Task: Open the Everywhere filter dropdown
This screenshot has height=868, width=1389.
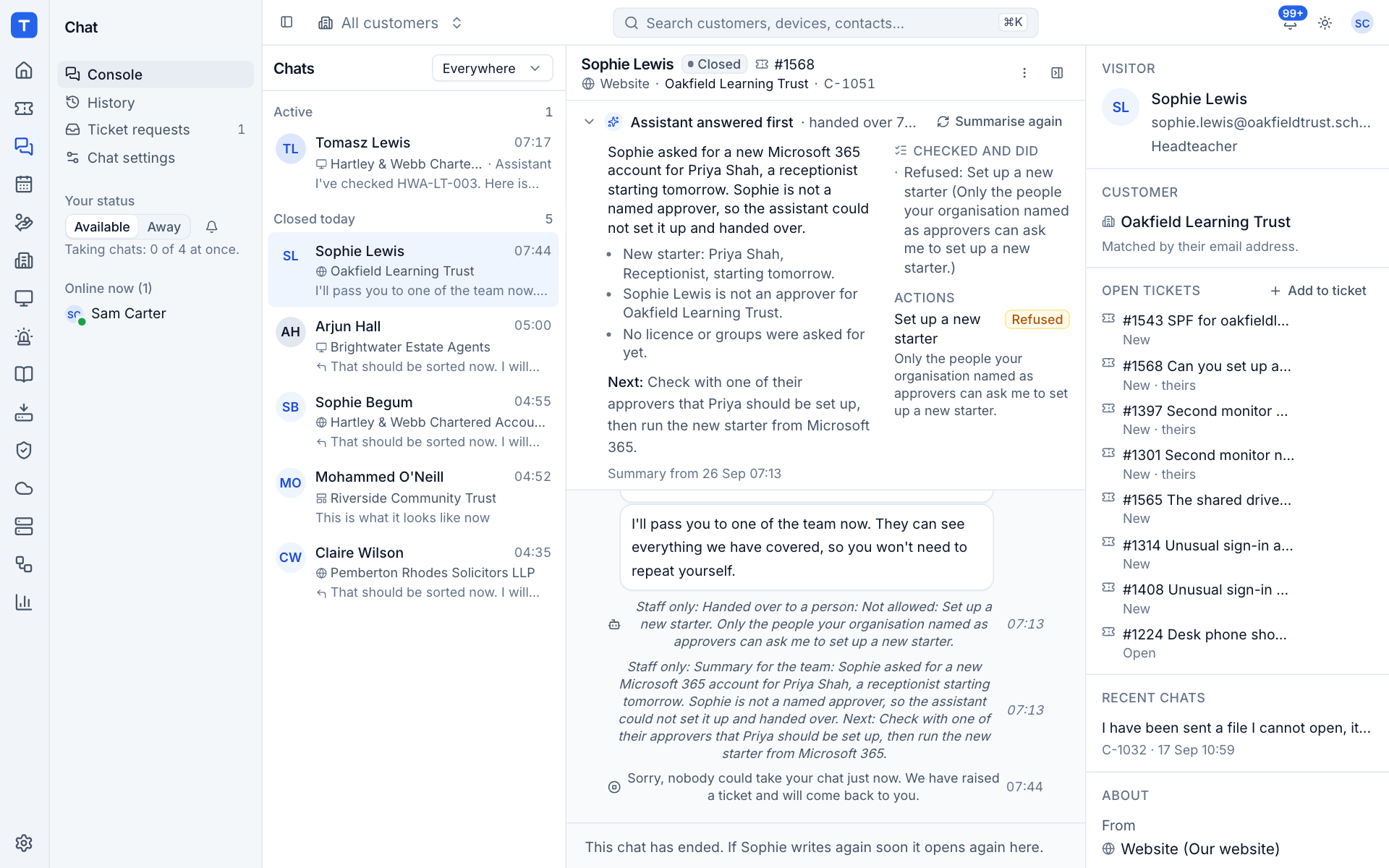Action: point(492,69)
